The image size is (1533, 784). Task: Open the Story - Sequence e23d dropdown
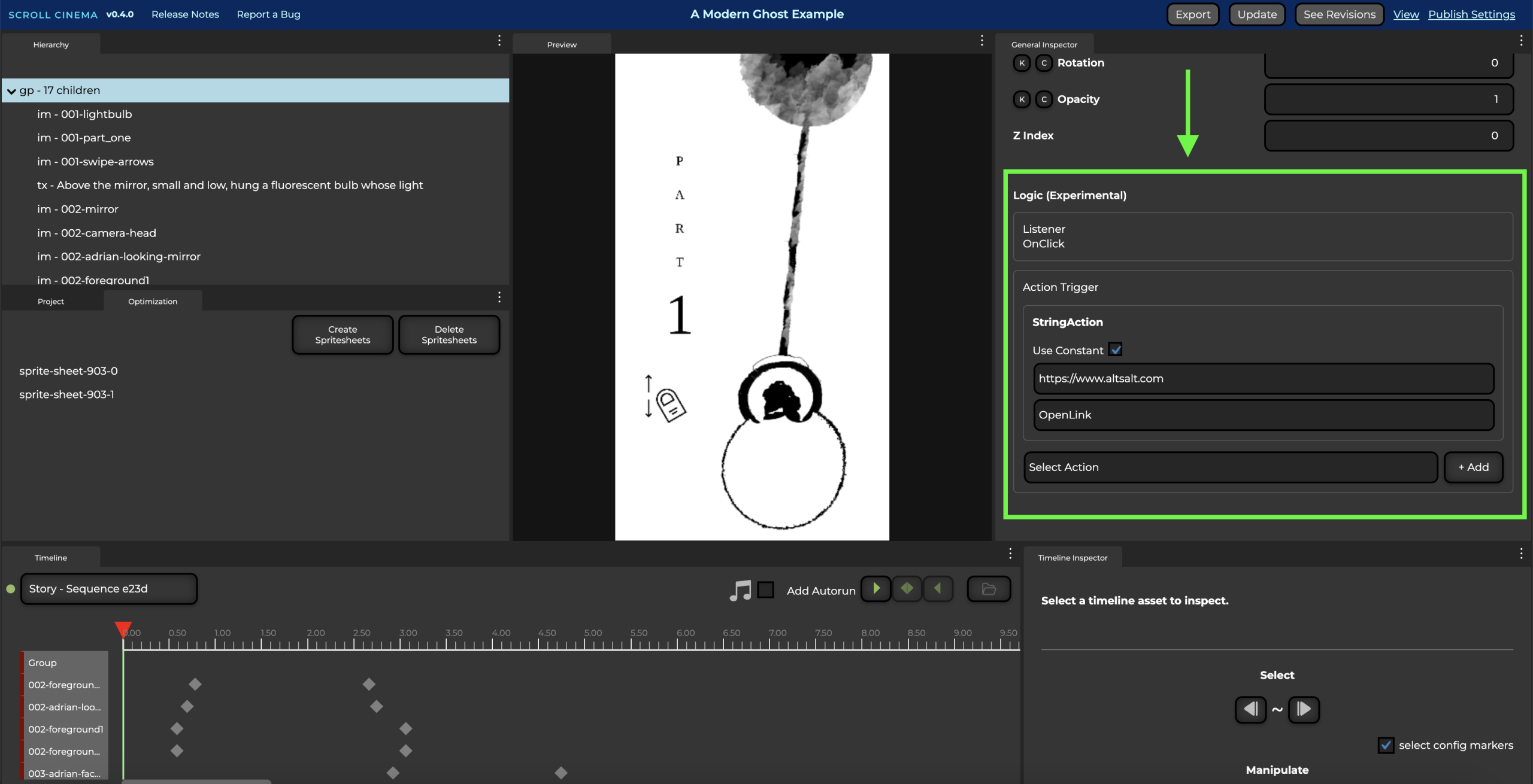pyautogui.click(x=109, y=589)
